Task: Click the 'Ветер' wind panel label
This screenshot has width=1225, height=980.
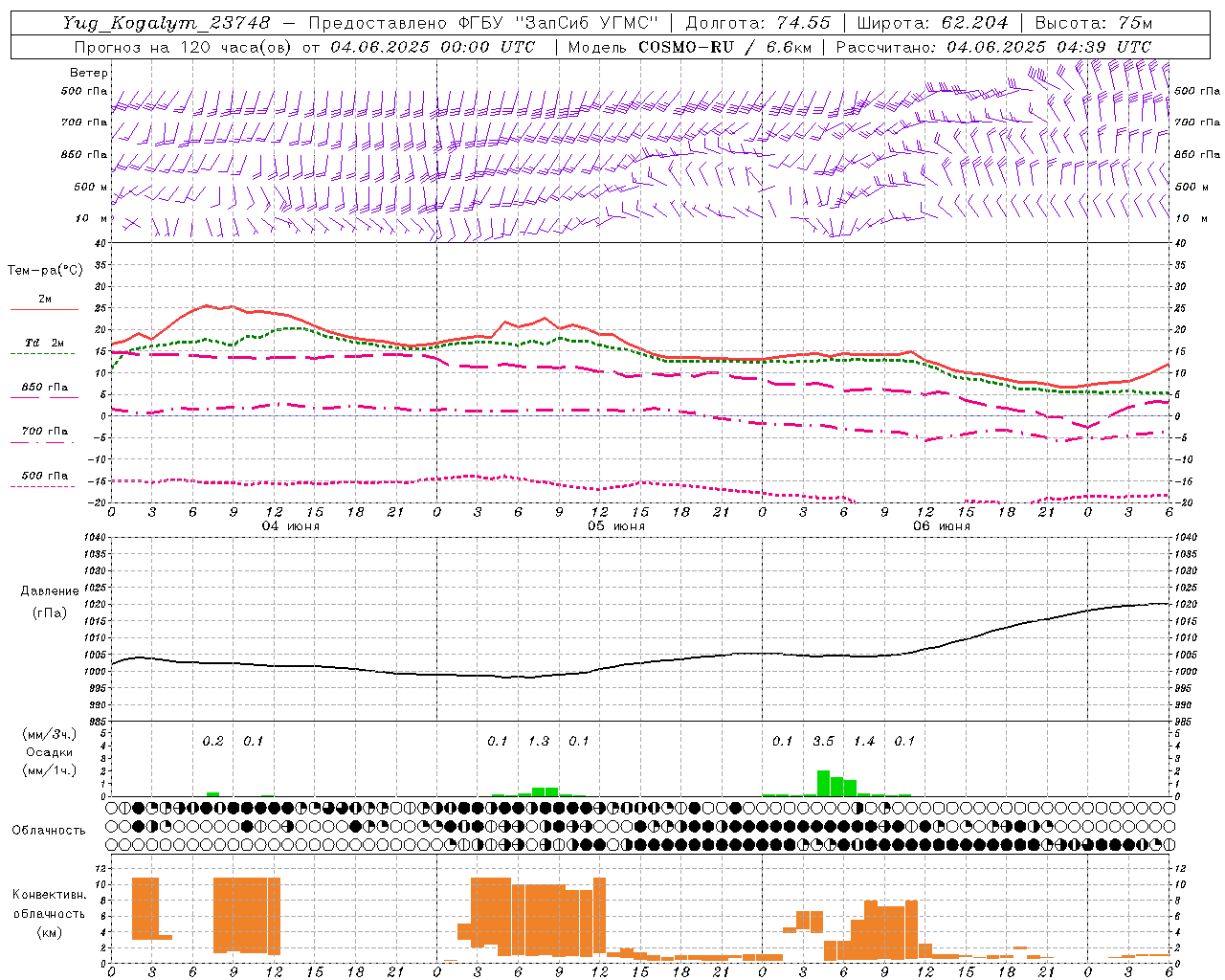Action: [x=89, y=73]
